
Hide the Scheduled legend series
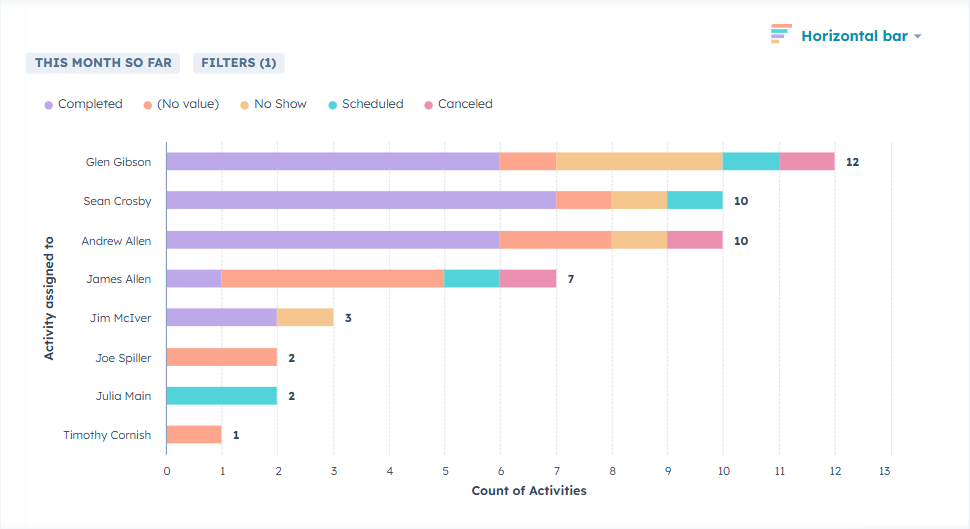pyautogui.click(x=372, y=104)
